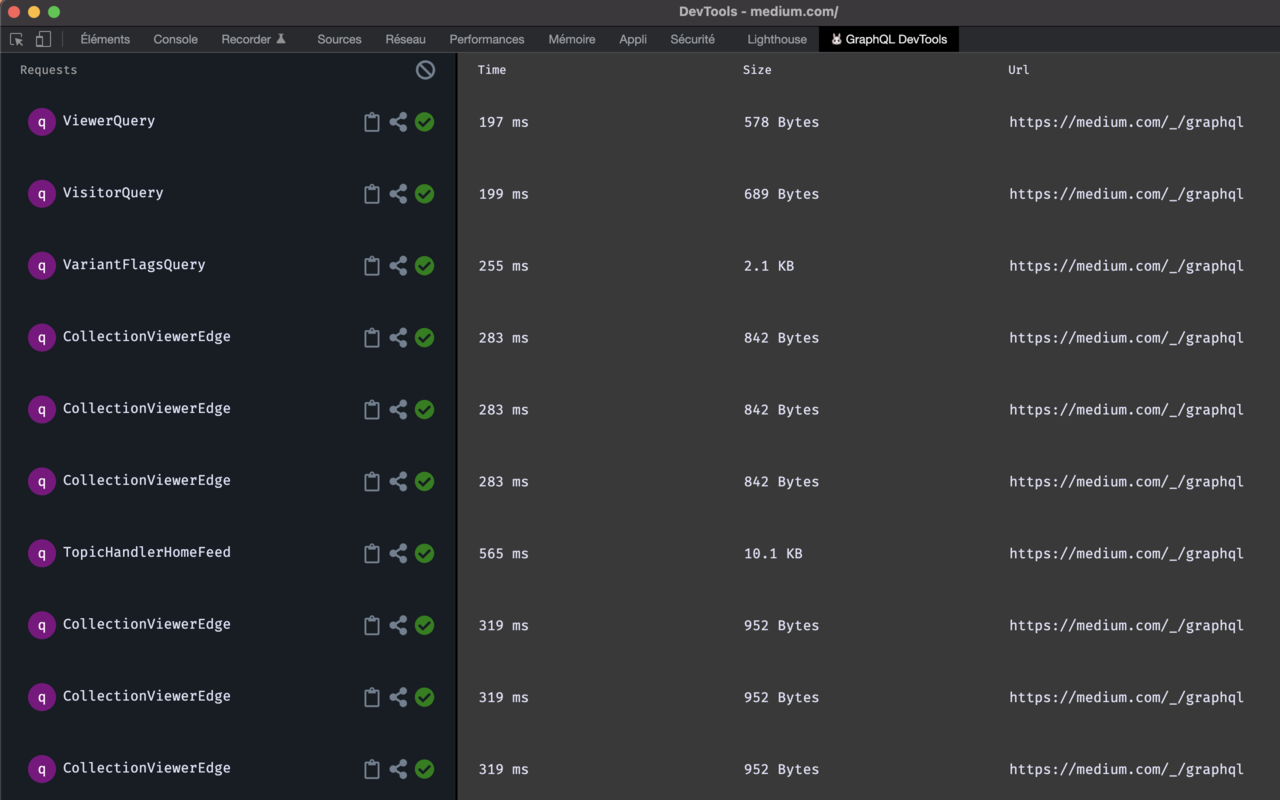Click the 565 ms time value

click(503, 554)
